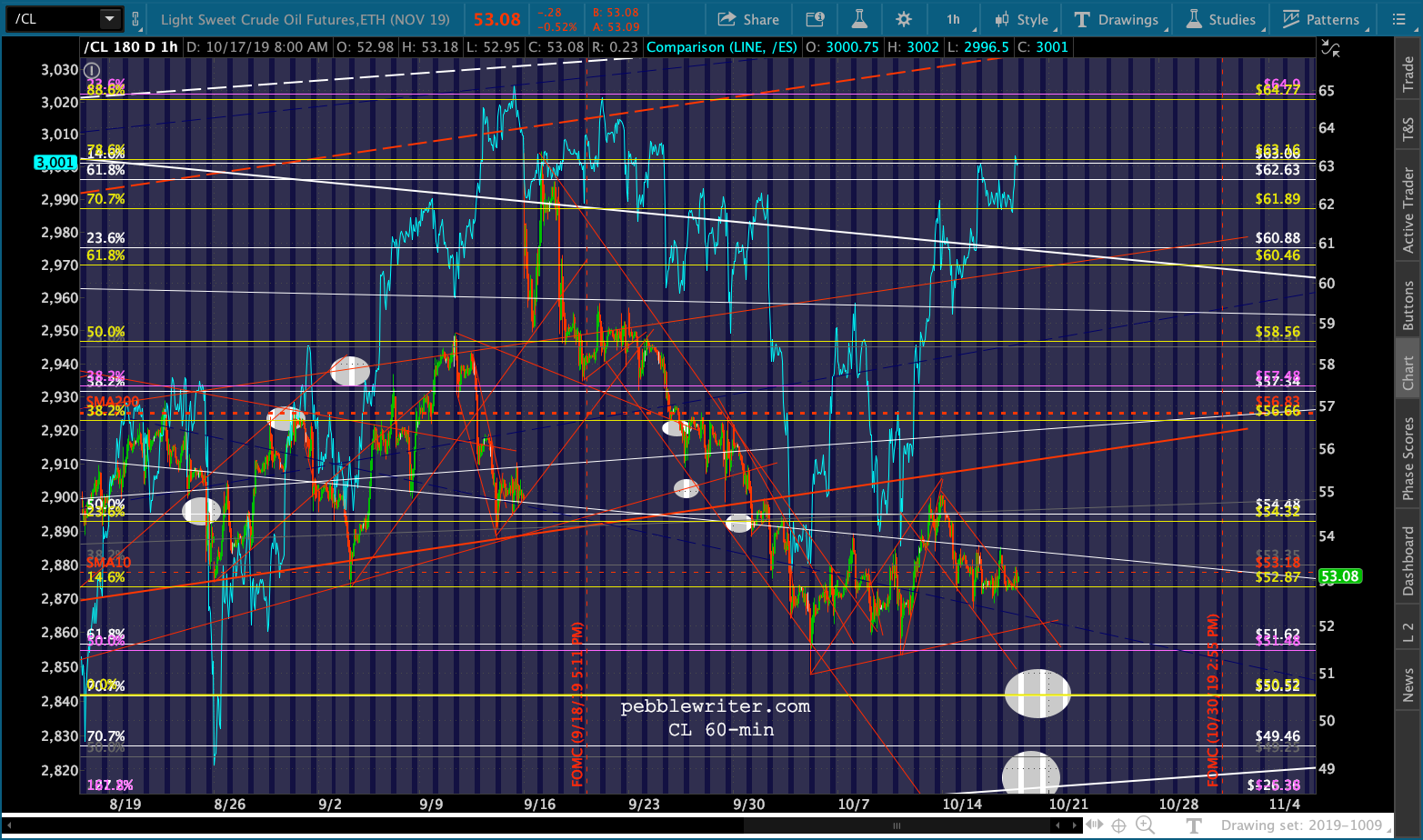
Task: Click the green 53.08 price bubble on axis
Action: click(1339, 576)
